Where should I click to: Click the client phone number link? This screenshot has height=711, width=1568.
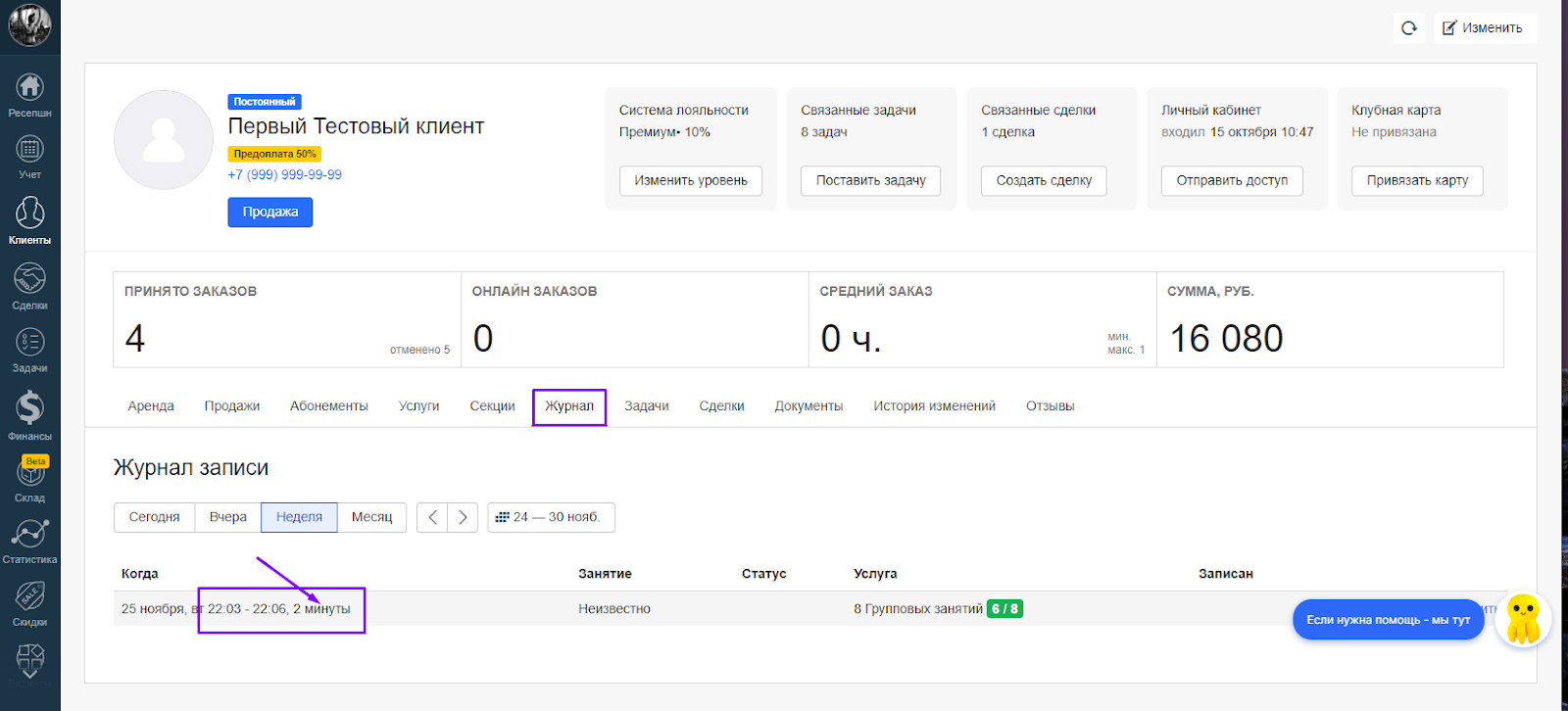pyautogui.click(x=284, y=175)
